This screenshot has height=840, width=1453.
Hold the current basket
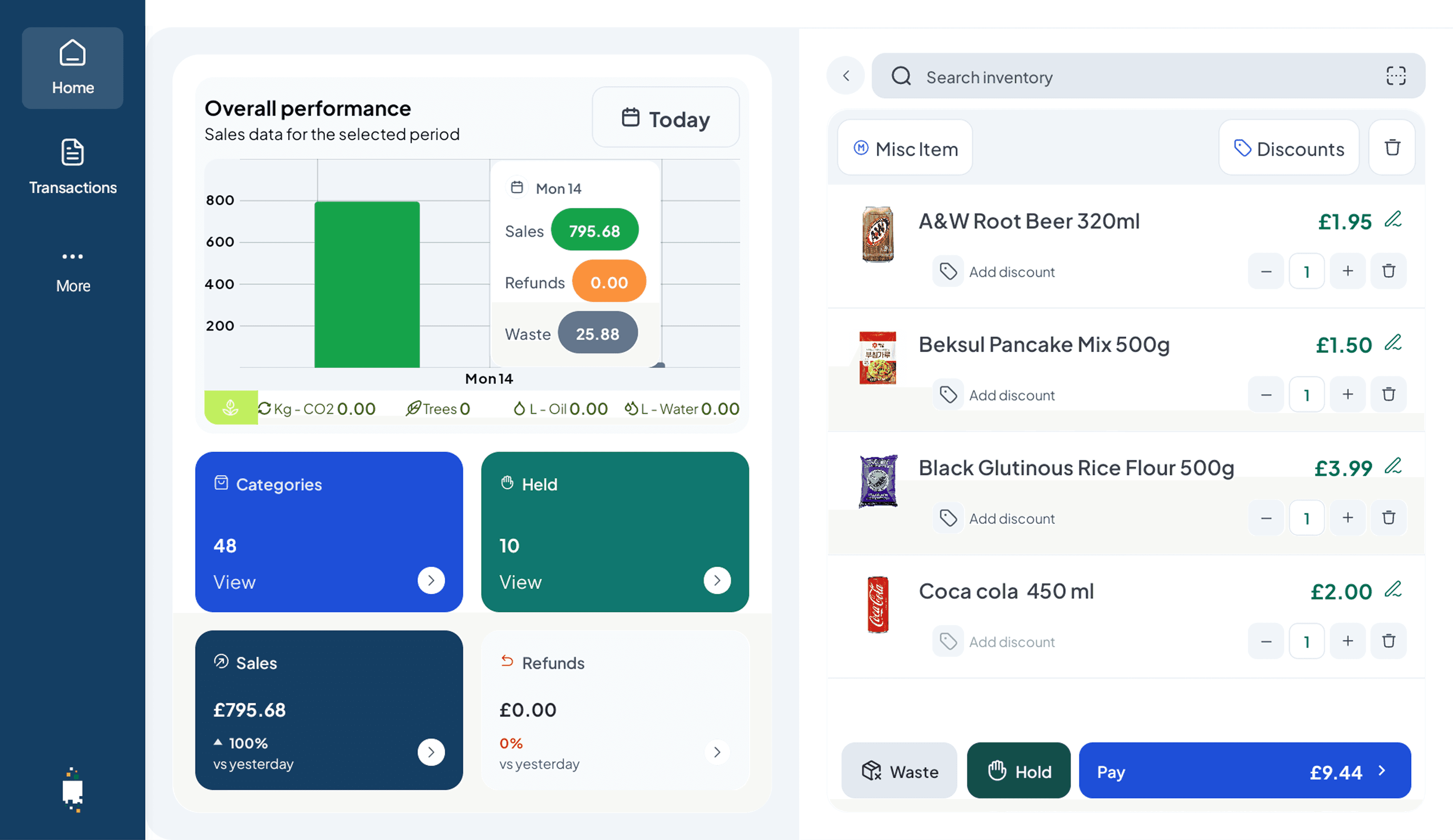click(1019, 771)
